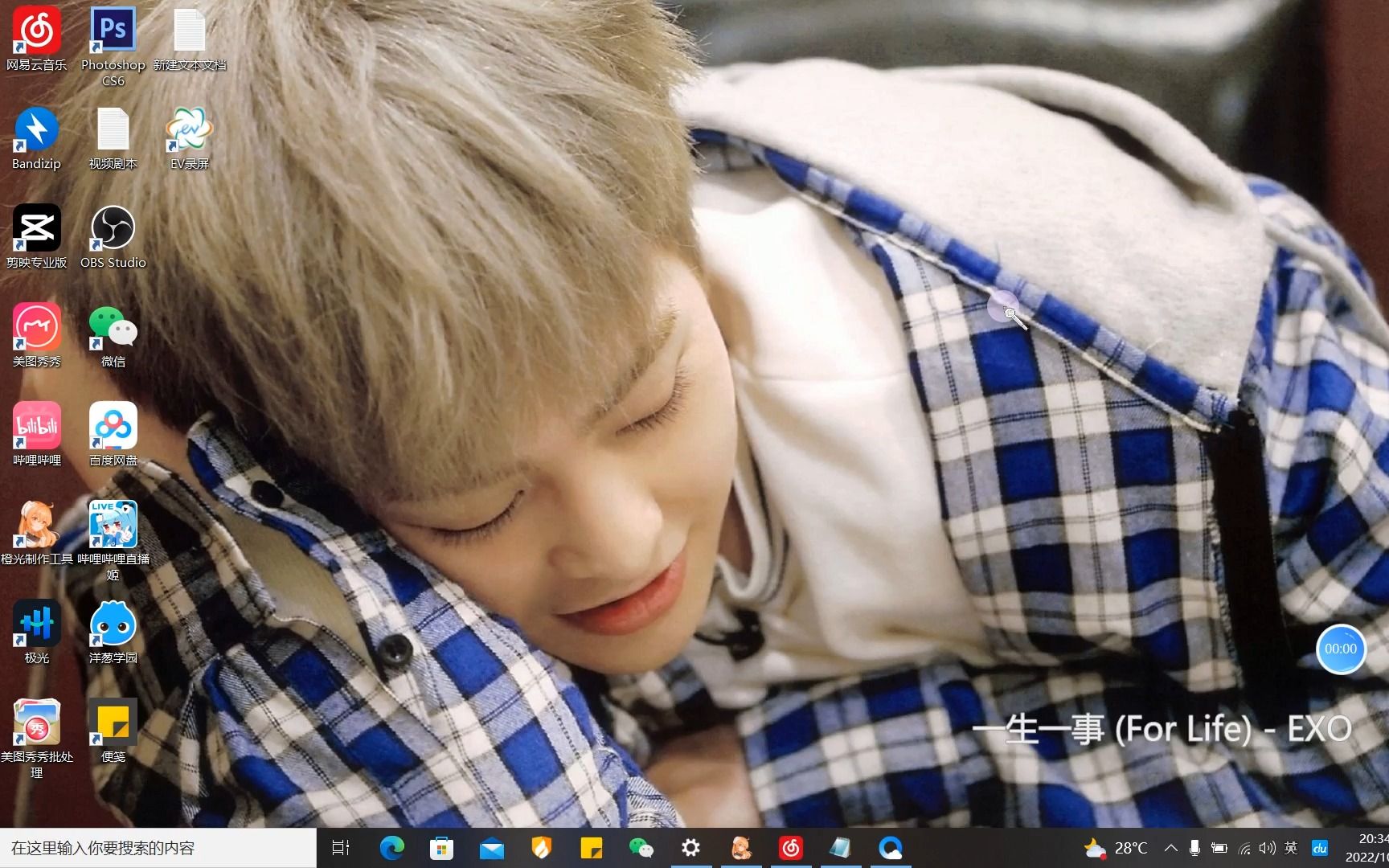The image size is (1389, 868).
Task: Click the battery tray icon
Action: click(x=1219, y=848)
